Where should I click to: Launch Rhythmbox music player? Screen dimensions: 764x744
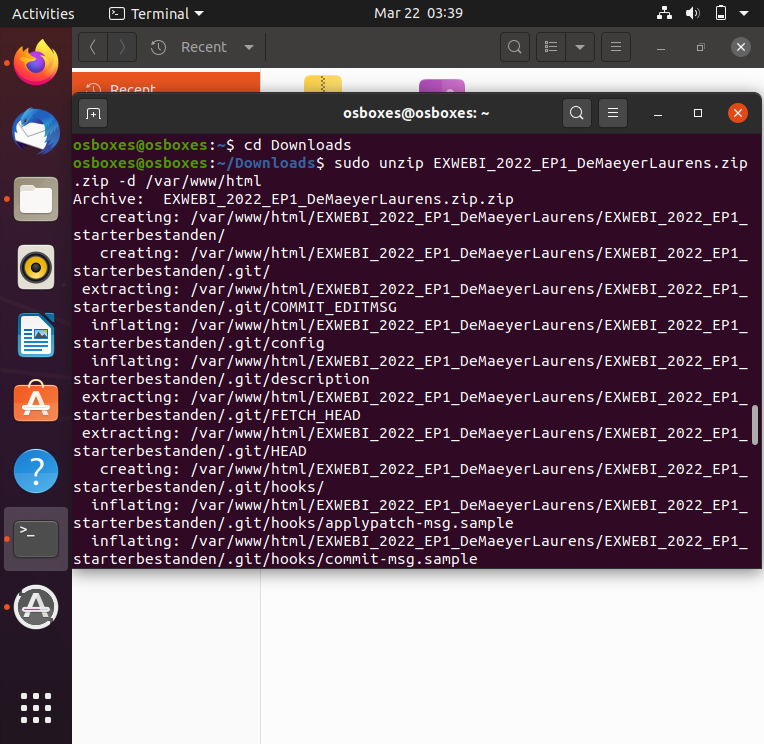[x=36, y=267]
